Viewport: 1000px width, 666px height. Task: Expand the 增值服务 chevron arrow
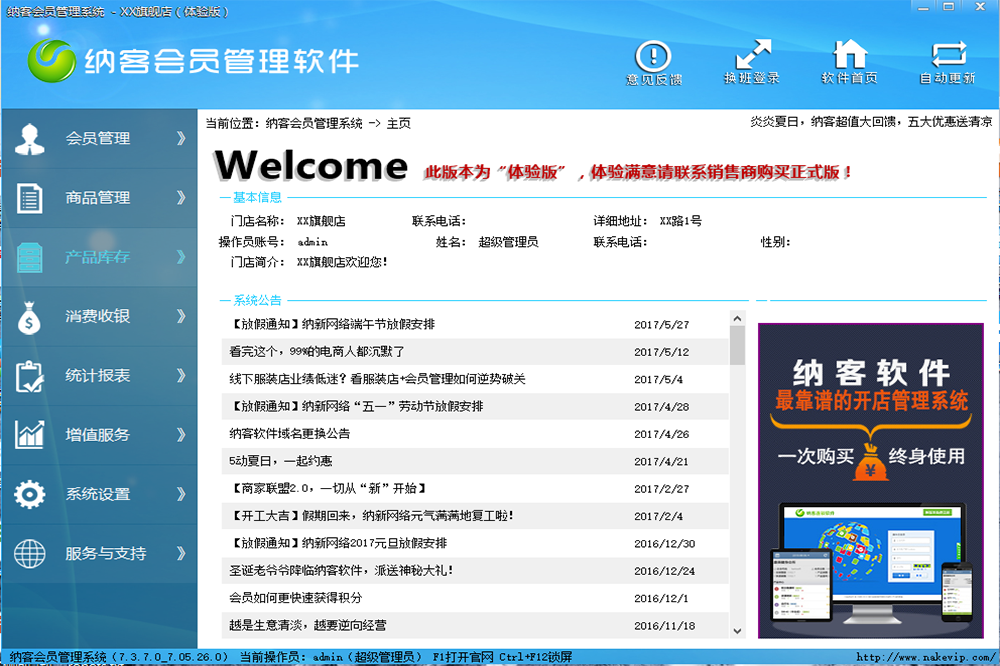tap(181, 435)
